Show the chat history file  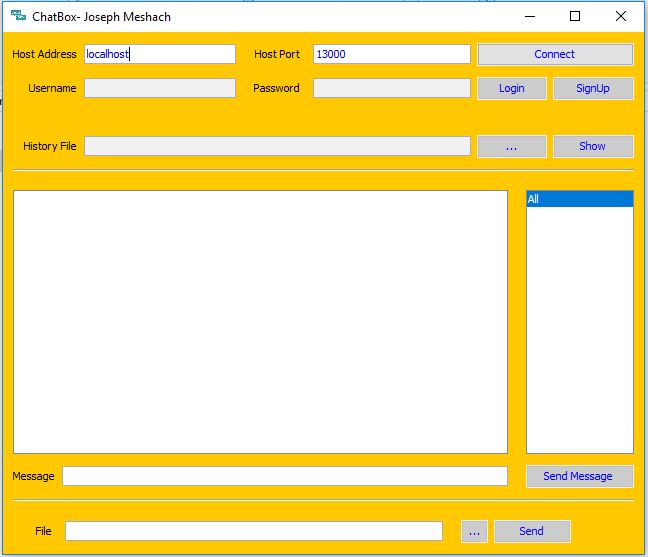592,146
